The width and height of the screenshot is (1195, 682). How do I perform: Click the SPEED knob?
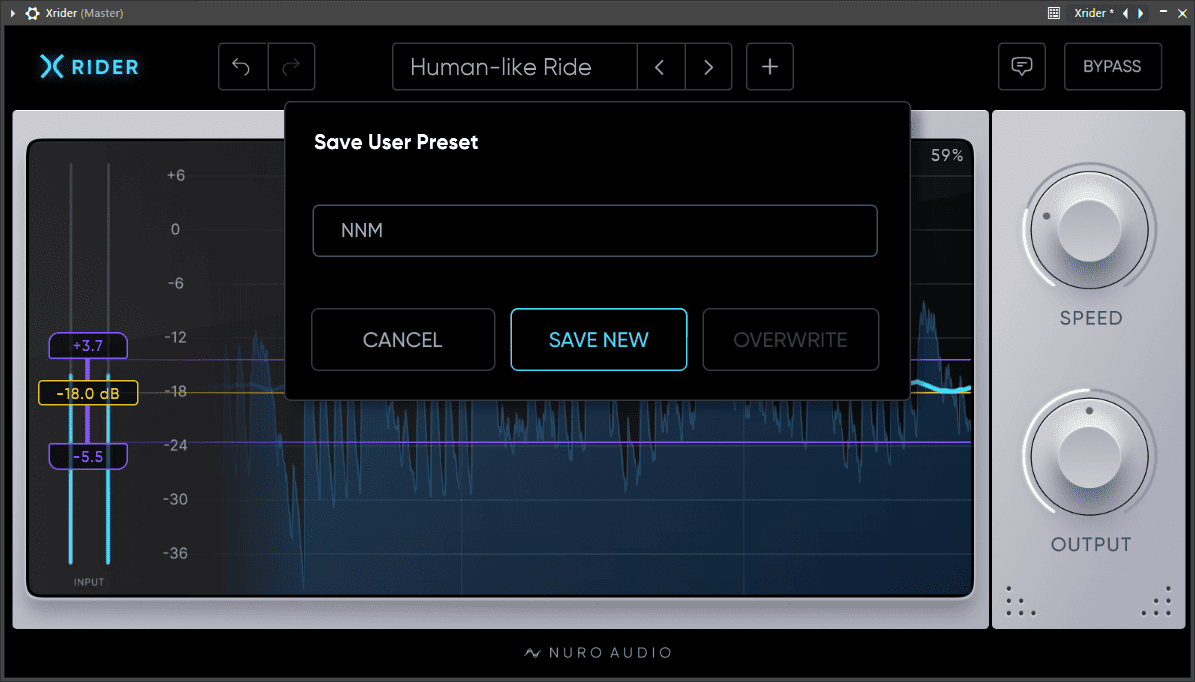click(x=1090, y=229)
